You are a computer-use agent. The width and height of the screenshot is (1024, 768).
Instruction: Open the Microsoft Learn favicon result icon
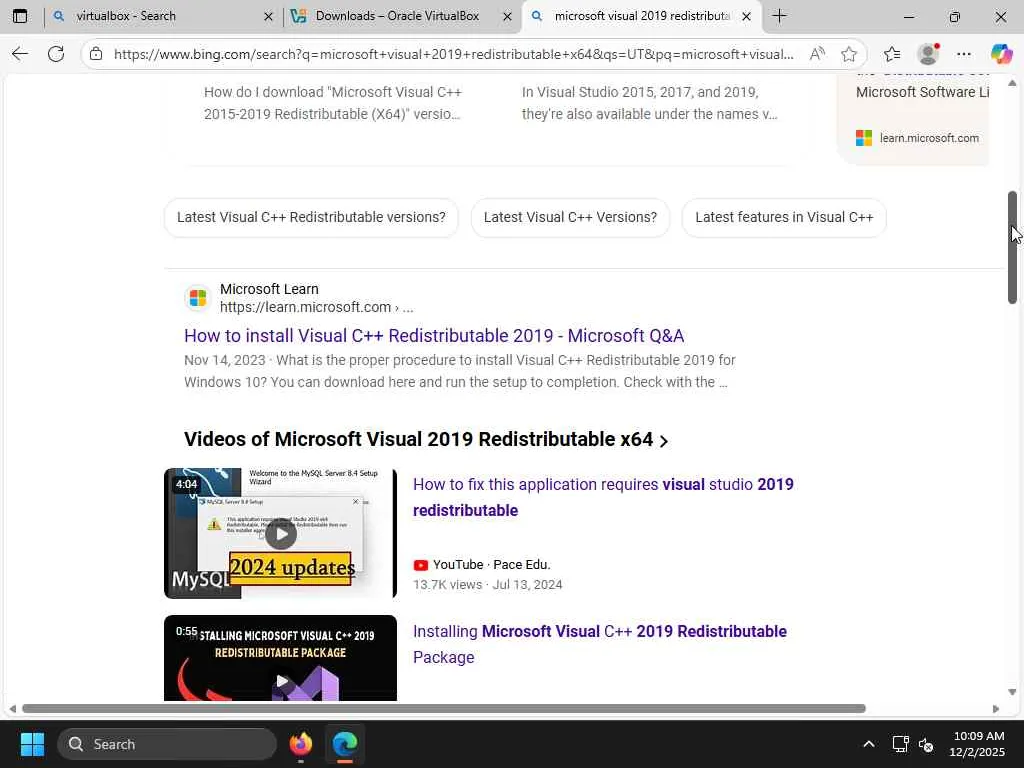pos(198,298)
